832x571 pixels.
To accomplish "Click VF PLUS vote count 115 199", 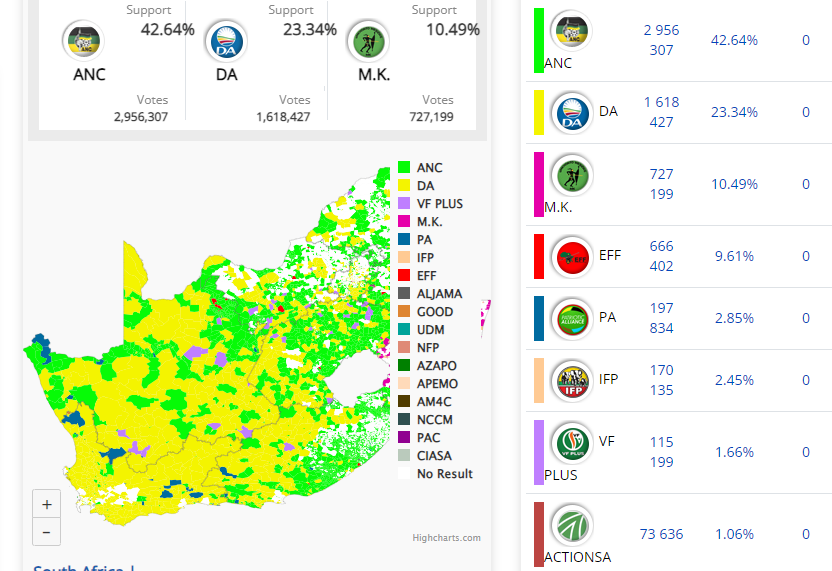I will (661, 452).
